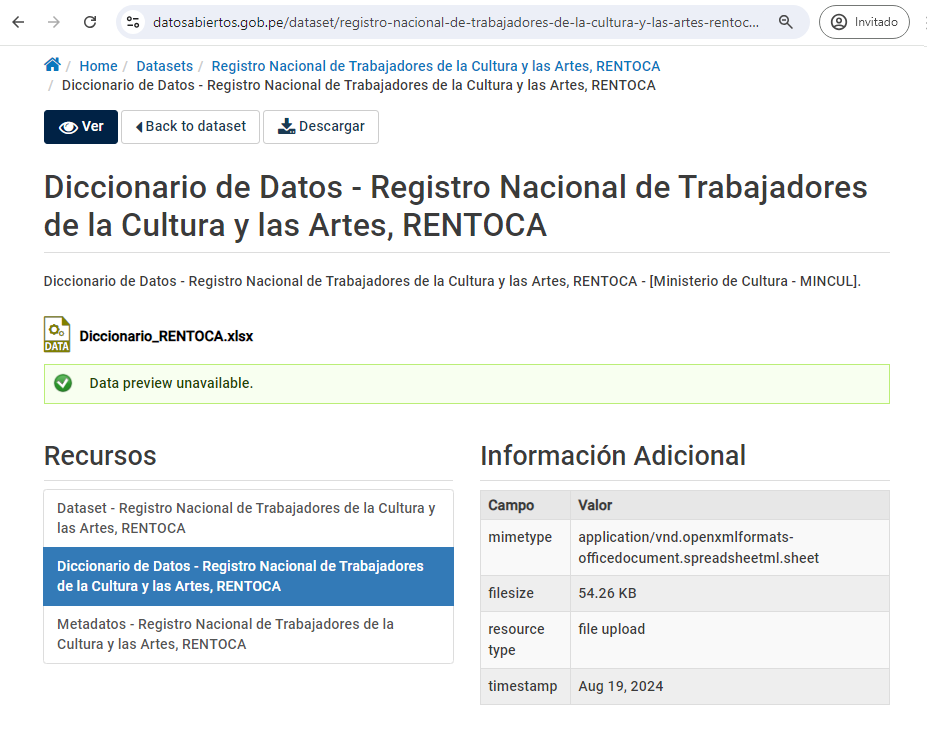Select Metadatos resource in Recursos list

248,634
